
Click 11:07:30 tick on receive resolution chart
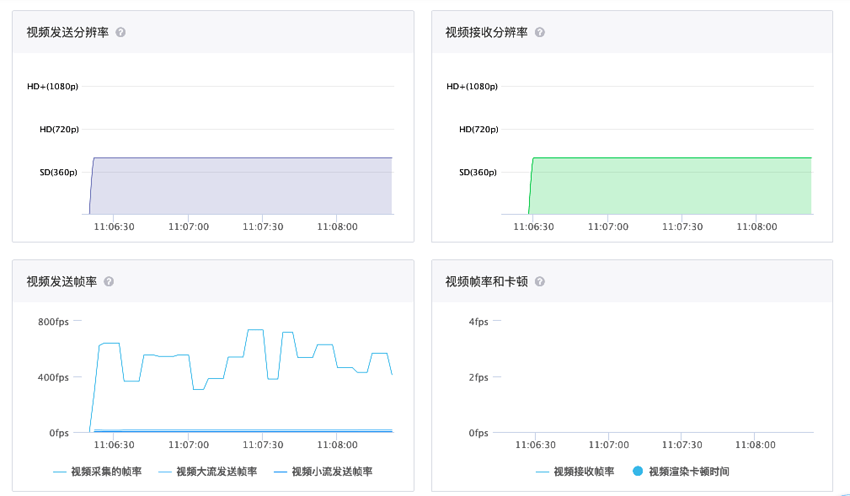(x=682, y=227)
